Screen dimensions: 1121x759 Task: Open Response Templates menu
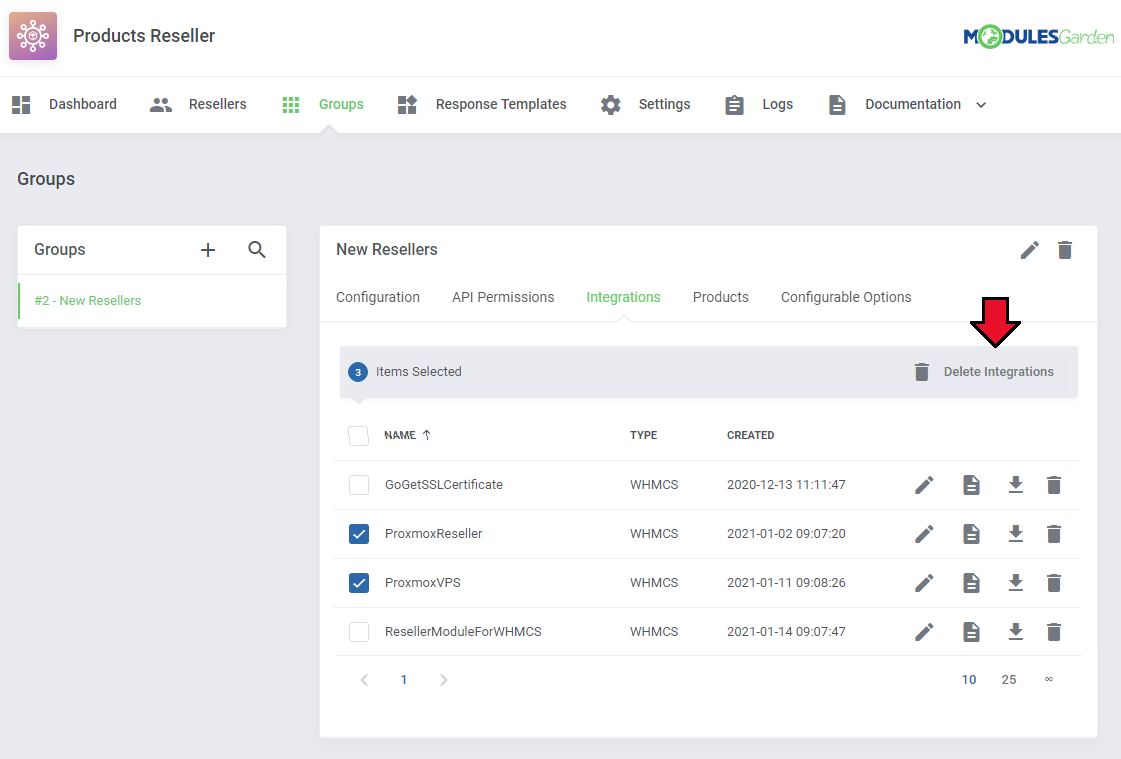pyautogui.click(x=482, y=104)
